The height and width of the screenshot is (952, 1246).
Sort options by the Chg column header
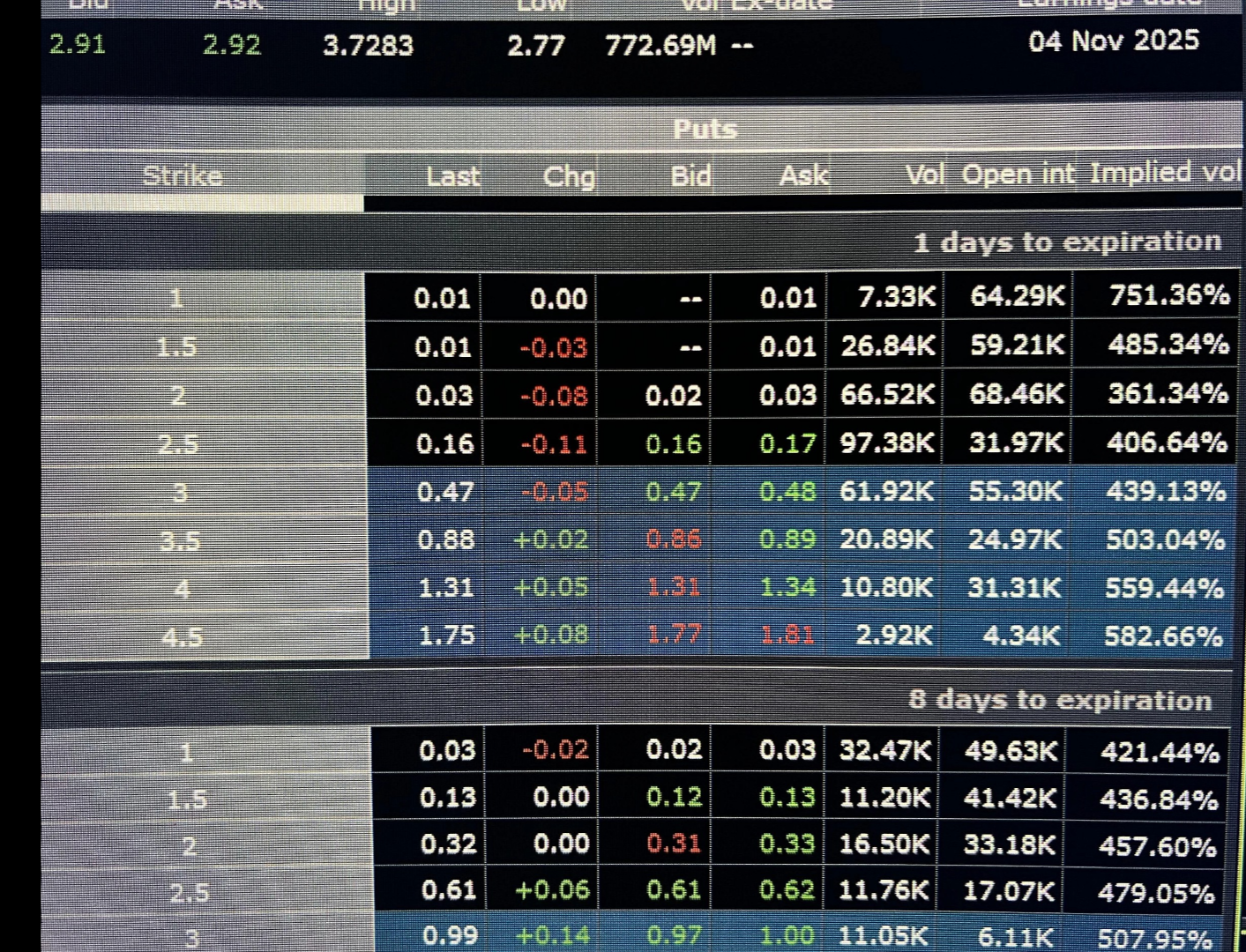tap(569, 176)
